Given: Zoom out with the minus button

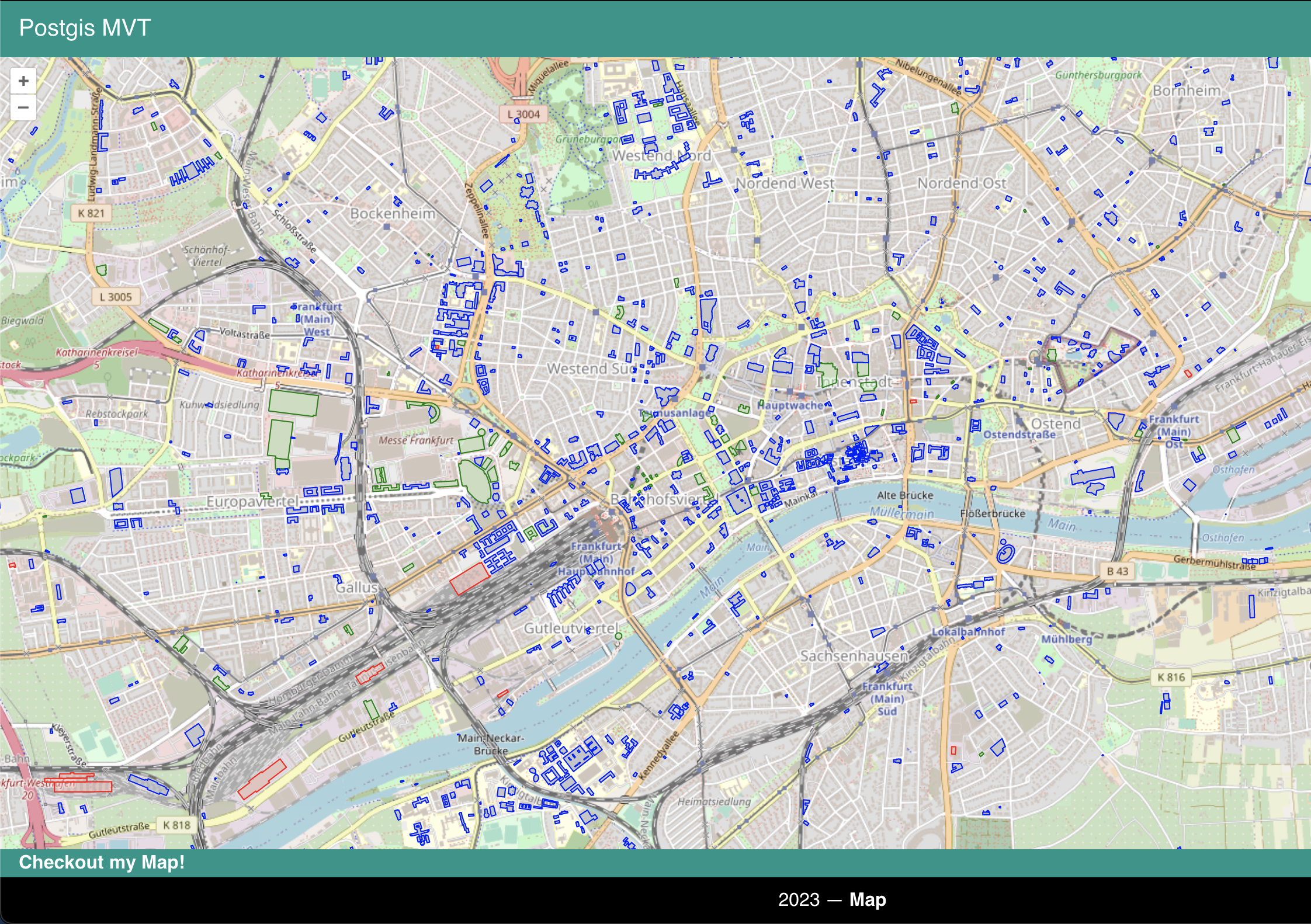Looking at the screenshot, I should coord(23,107).
